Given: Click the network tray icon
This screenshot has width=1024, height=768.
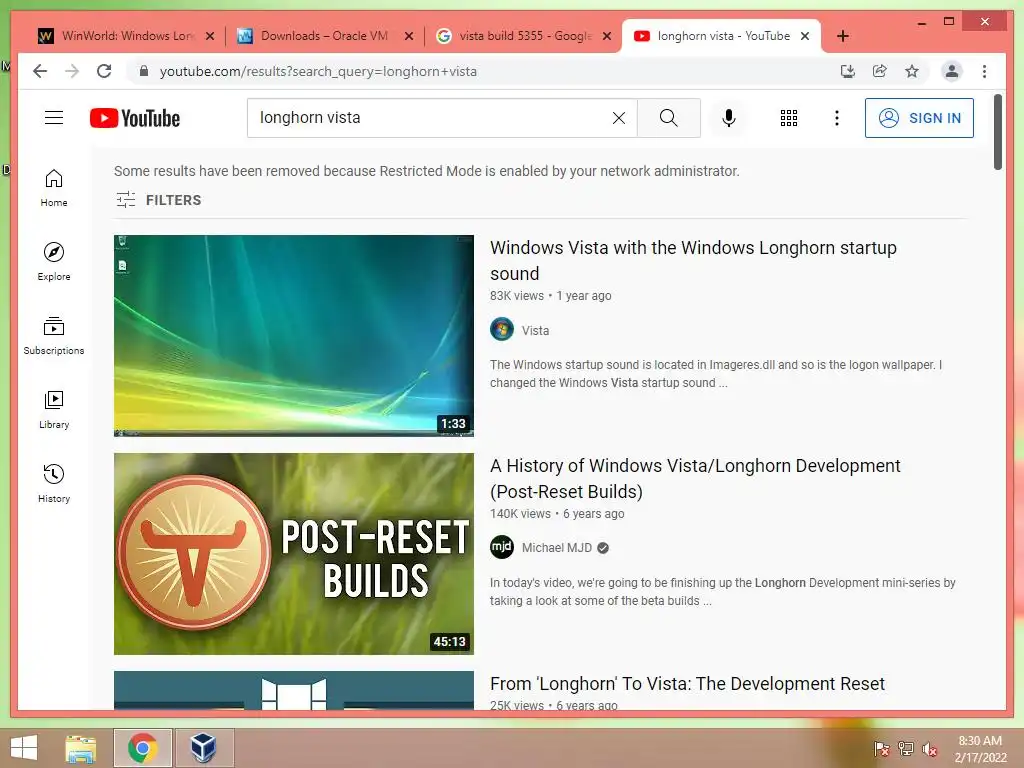Looking at the screenshot, I should click(906, 748).
